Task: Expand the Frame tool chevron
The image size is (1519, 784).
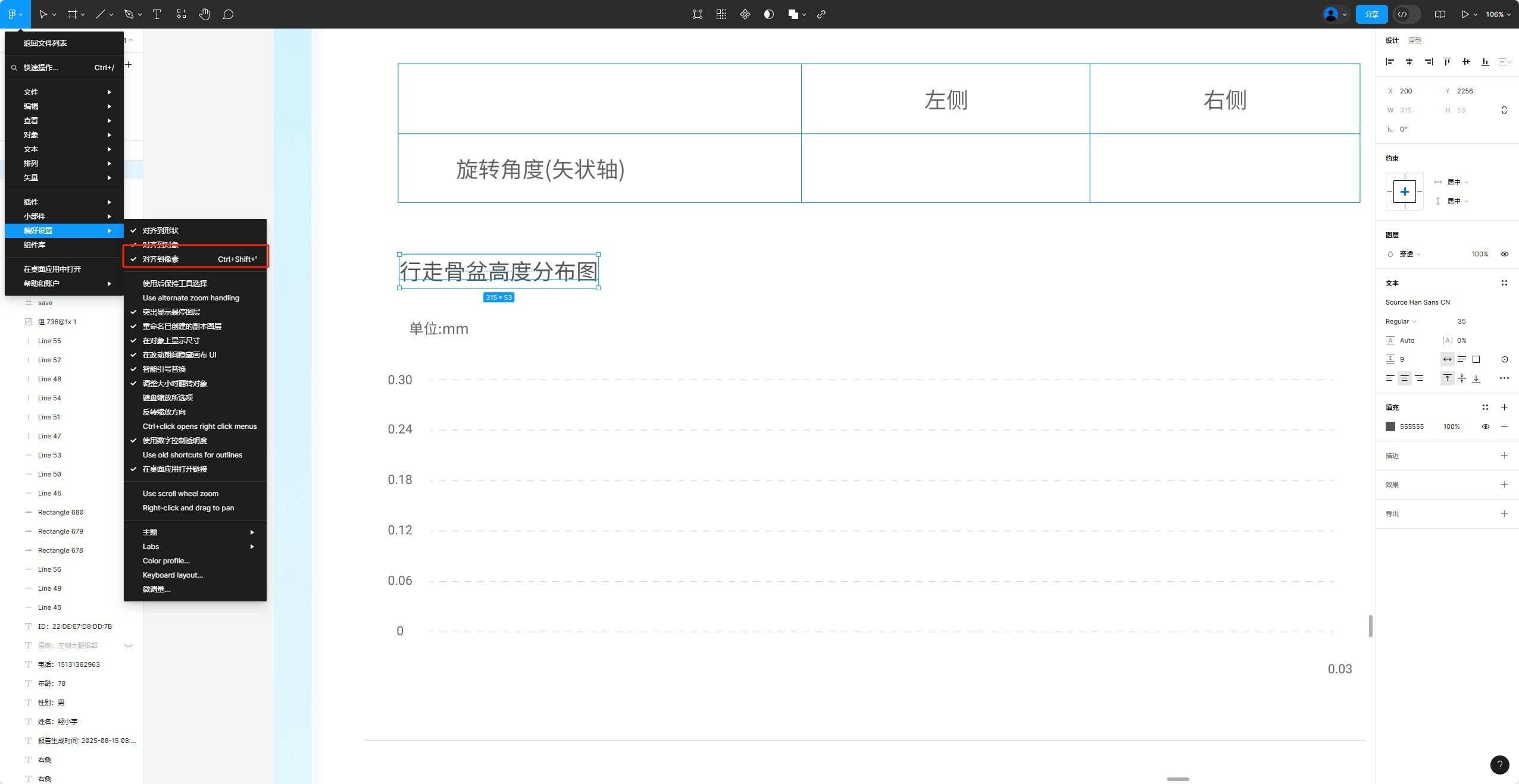Action: (x=83, y=14)
